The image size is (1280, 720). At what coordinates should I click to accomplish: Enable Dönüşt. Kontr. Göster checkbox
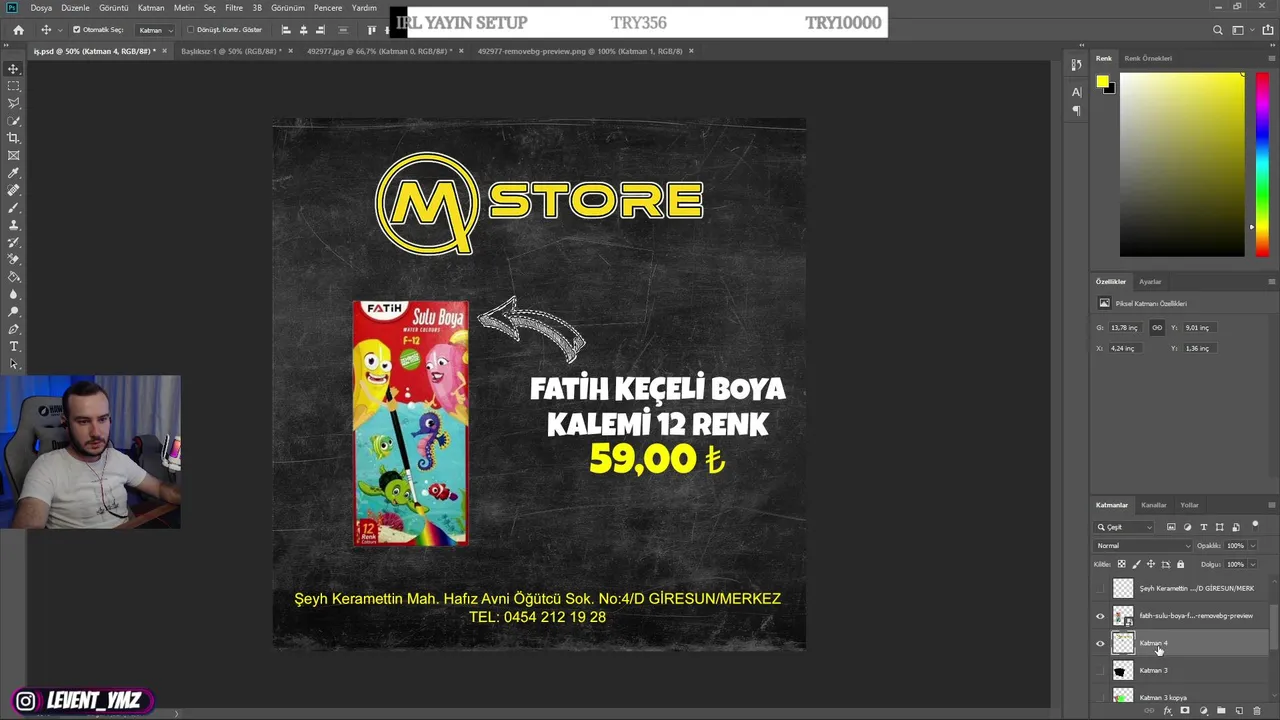pos(191,30)
